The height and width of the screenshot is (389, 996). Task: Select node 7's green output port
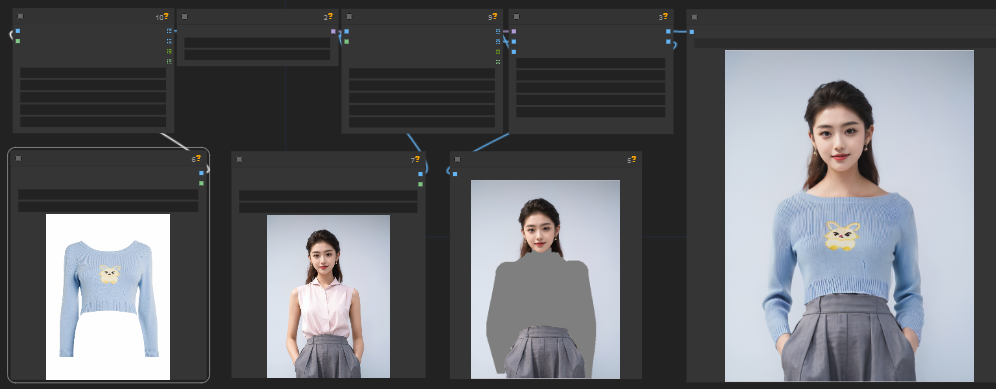(x=421, y=184)
